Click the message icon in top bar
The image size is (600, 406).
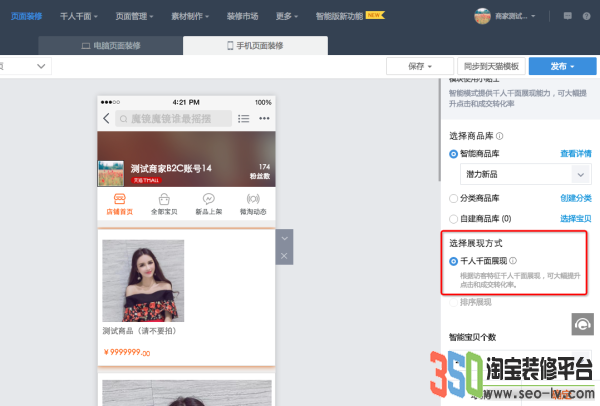coord(567,16)
